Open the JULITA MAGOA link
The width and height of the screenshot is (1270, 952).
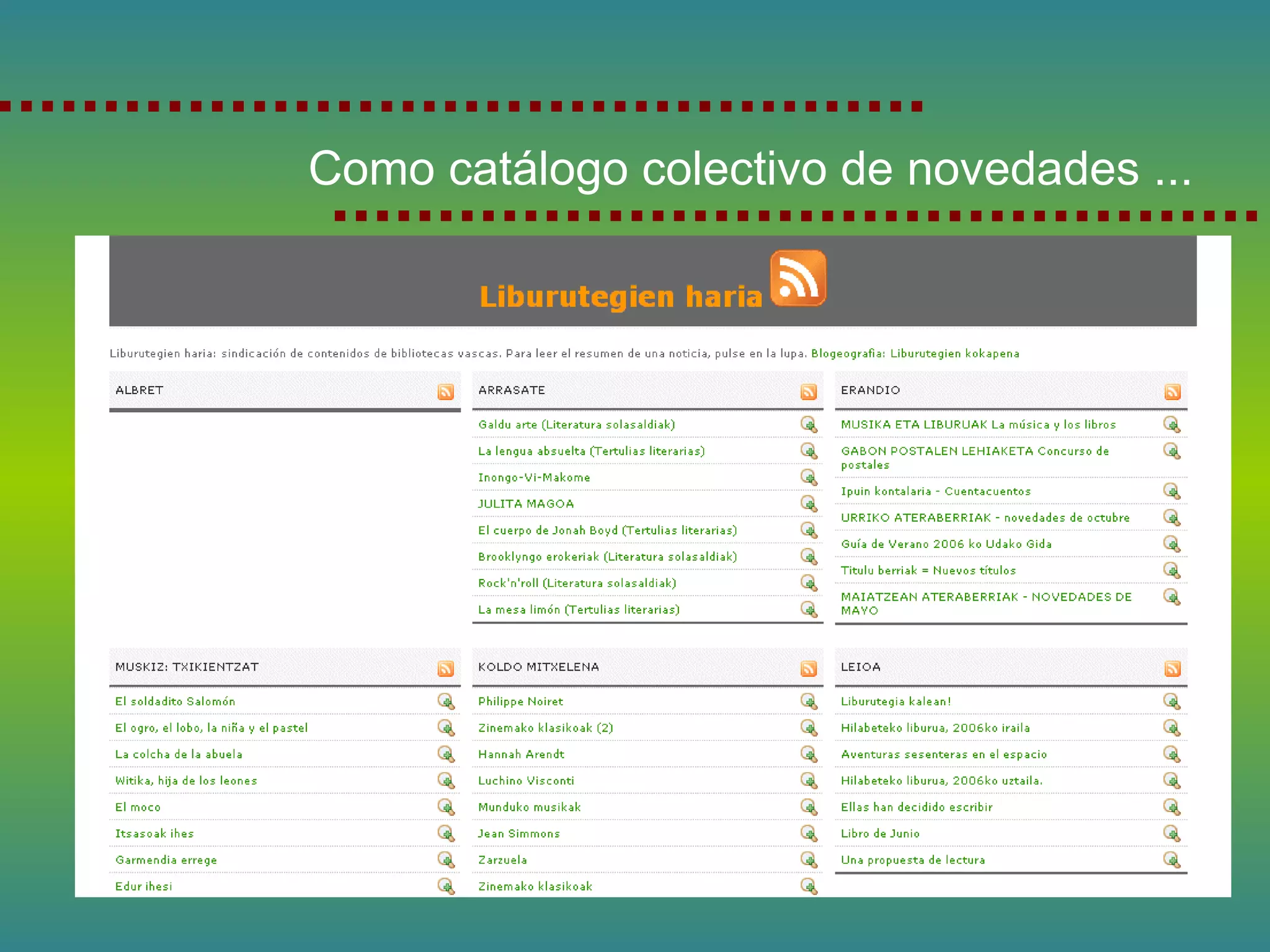[526, 504]
